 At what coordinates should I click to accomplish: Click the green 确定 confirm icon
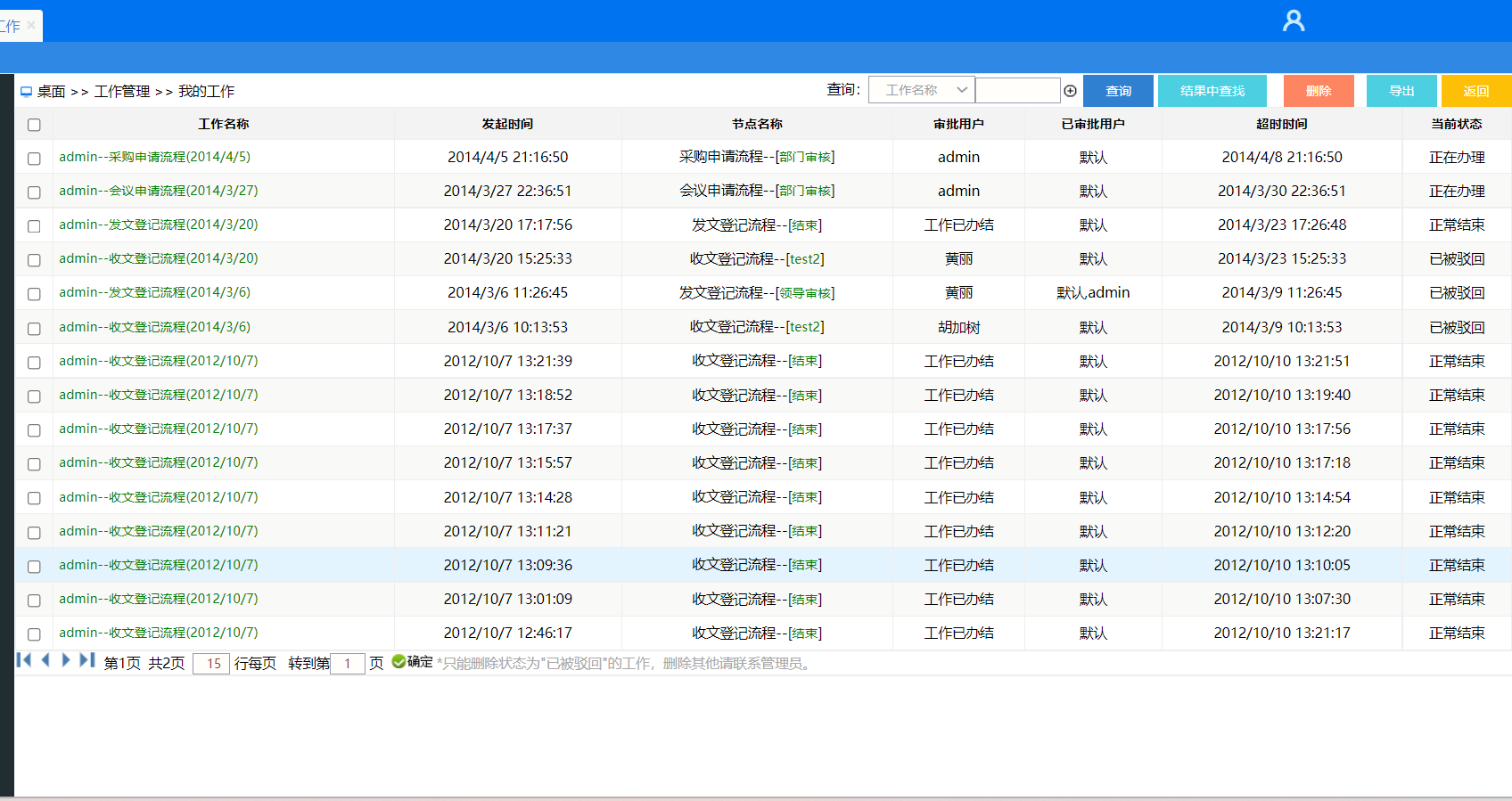tap(399, 661)
